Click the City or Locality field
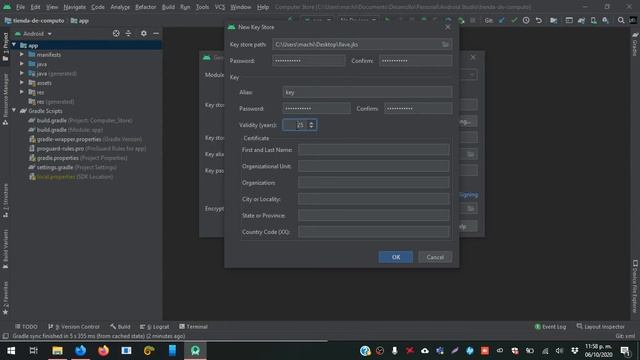The image size is (640, 360). point(373,199)
